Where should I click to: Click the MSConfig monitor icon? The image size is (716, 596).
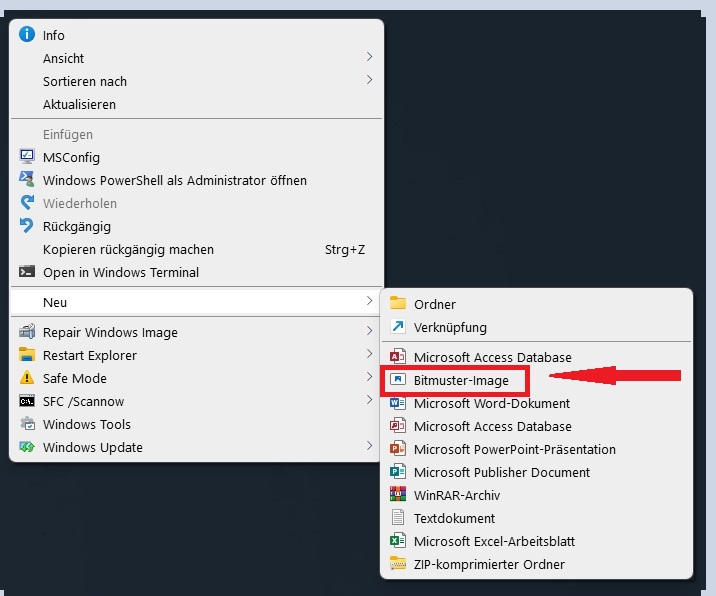pos(26,156)
